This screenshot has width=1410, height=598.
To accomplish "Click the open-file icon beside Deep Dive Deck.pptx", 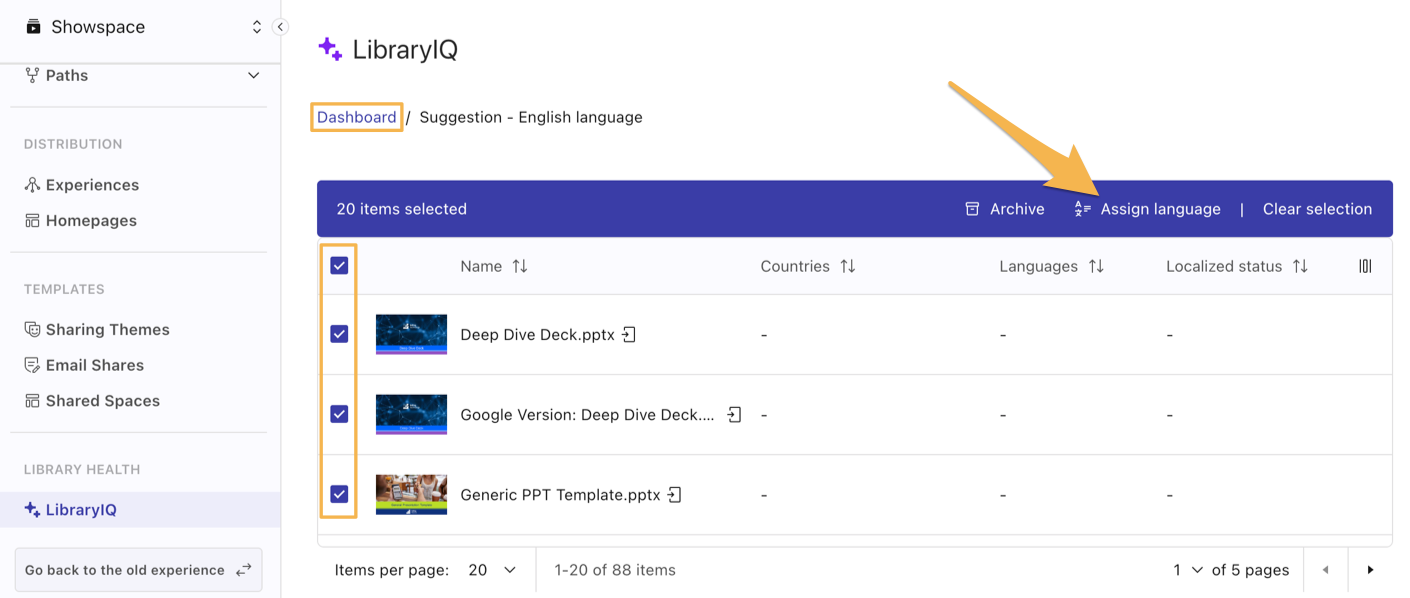I will tap(629, 334).
